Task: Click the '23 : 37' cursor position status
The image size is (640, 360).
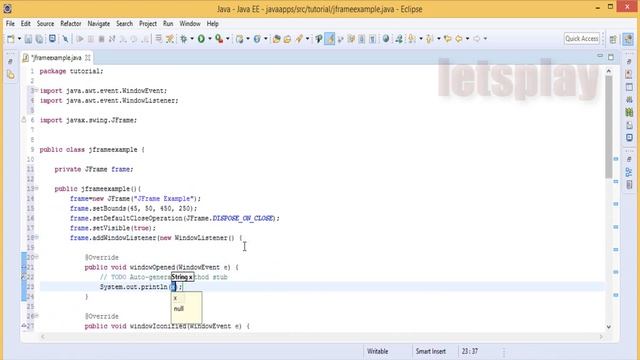Action: pos(470,351)
